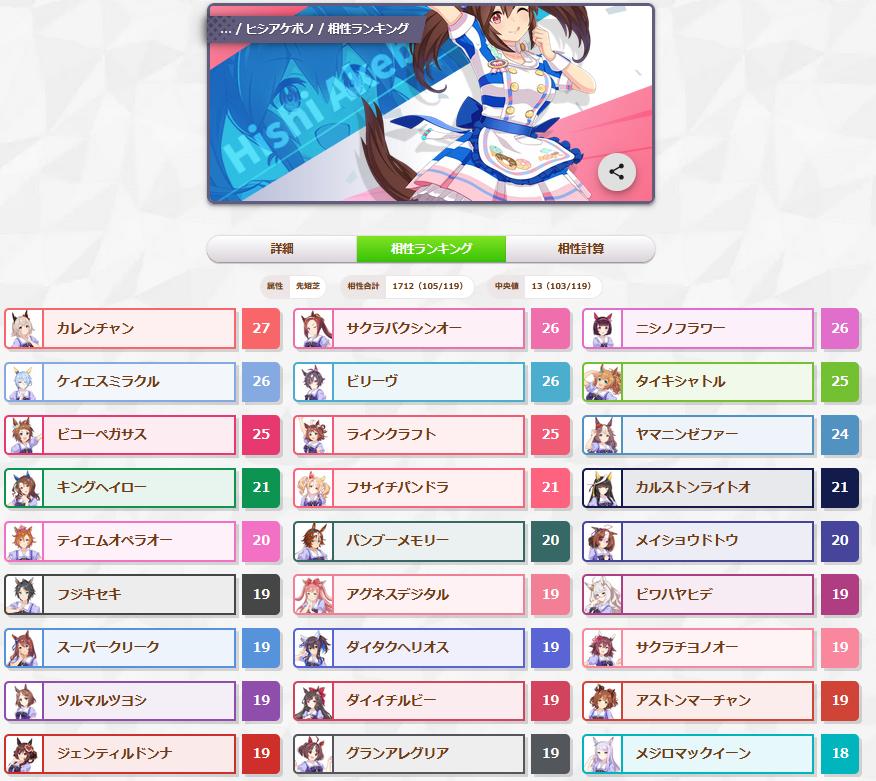Select the 相性ランキング tab
Image resolution: width=876 pixels, height=781 pixels.
point(431,249)
